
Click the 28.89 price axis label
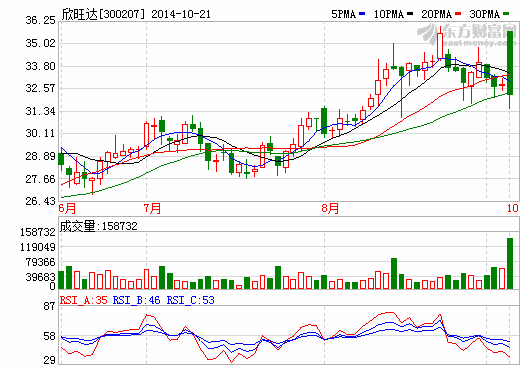pyautogui.click(x=40, y=156)
